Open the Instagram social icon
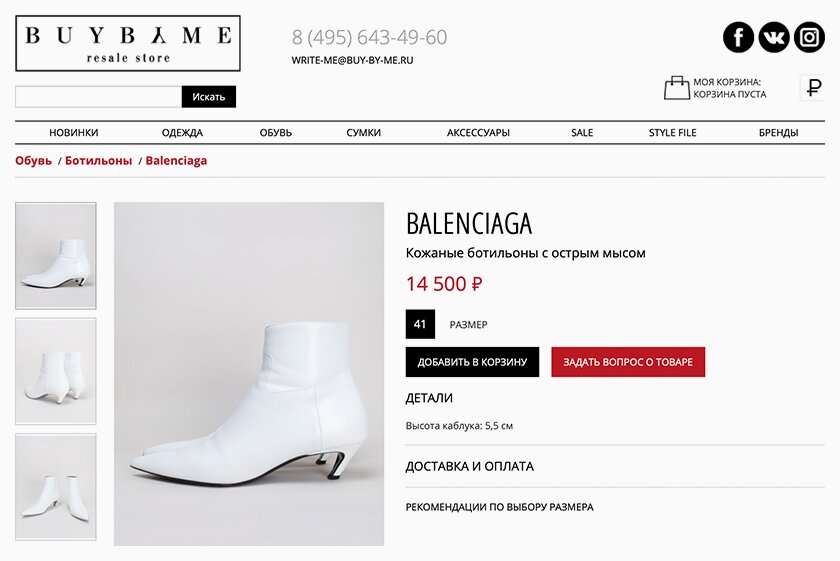Screen dimensions: 840x561 pos(809,37)
